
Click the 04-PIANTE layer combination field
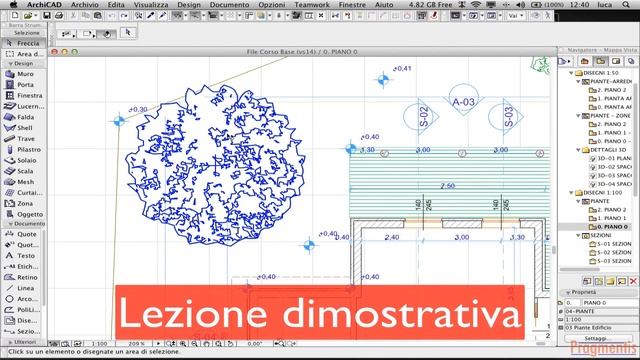click(x=601, y=311)
